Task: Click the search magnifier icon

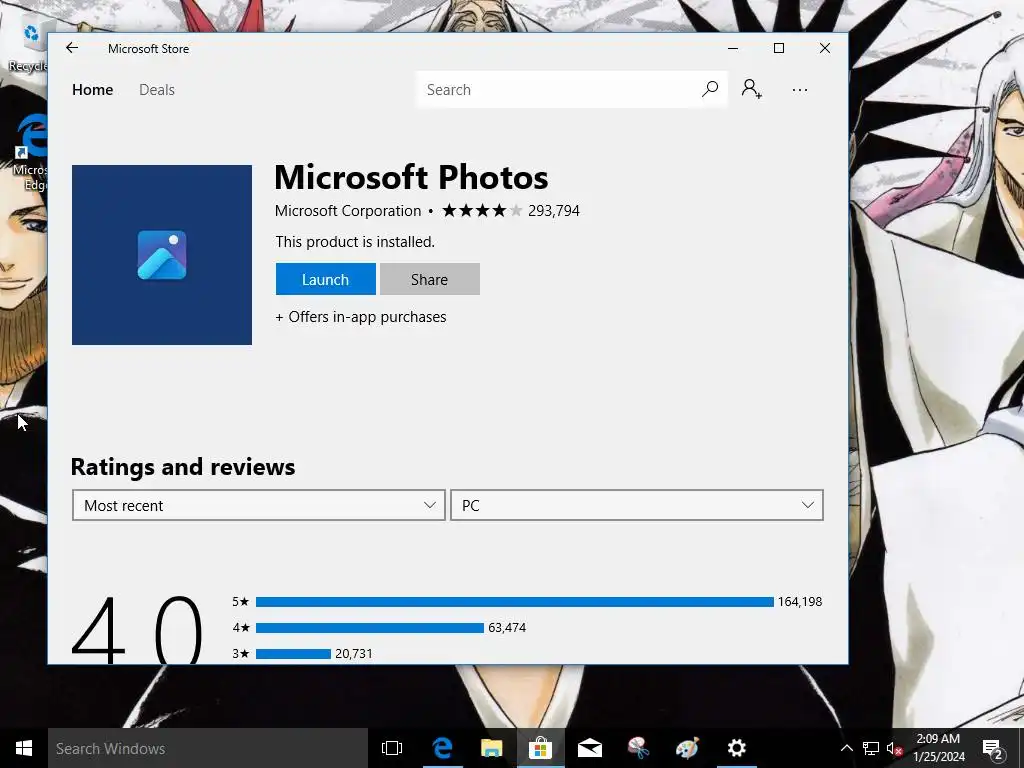Action: click(710, 89)
